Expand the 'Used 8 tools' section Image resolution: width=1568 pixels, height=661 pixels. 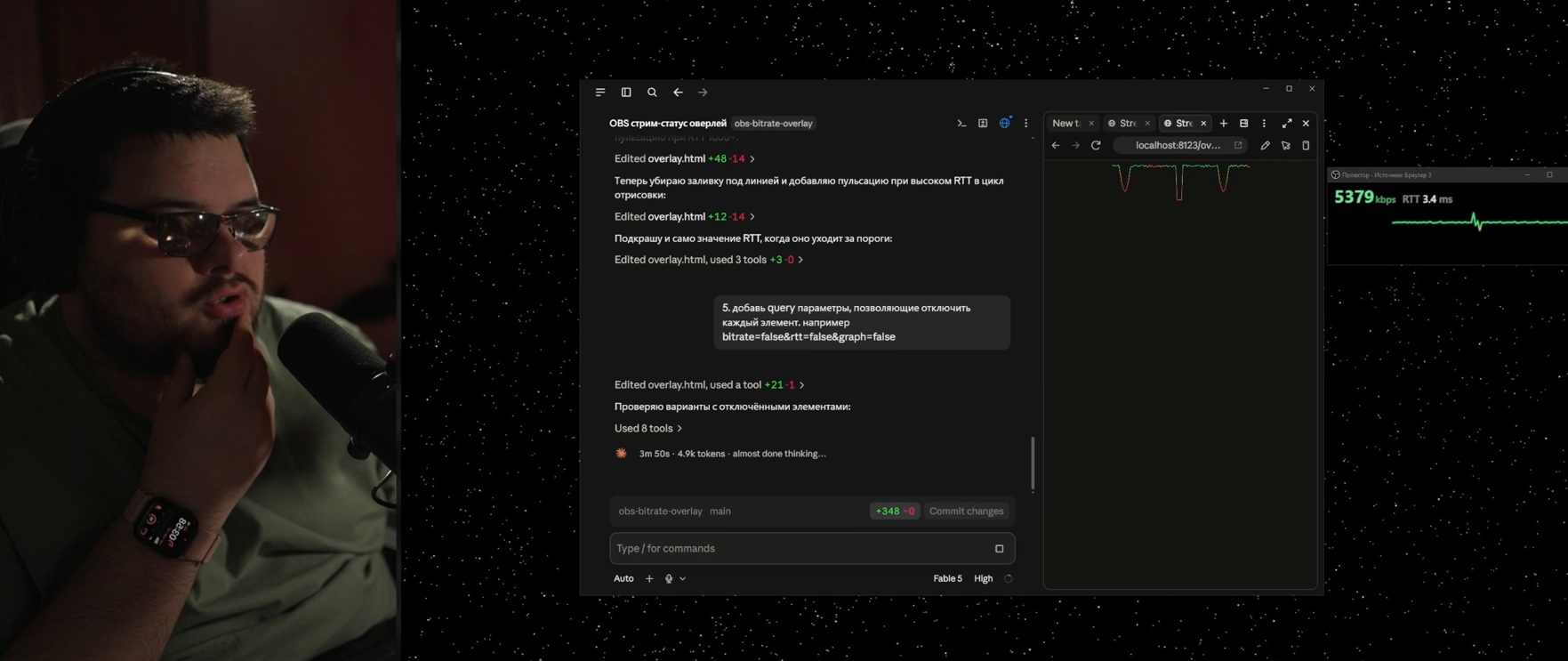(648, 429)
